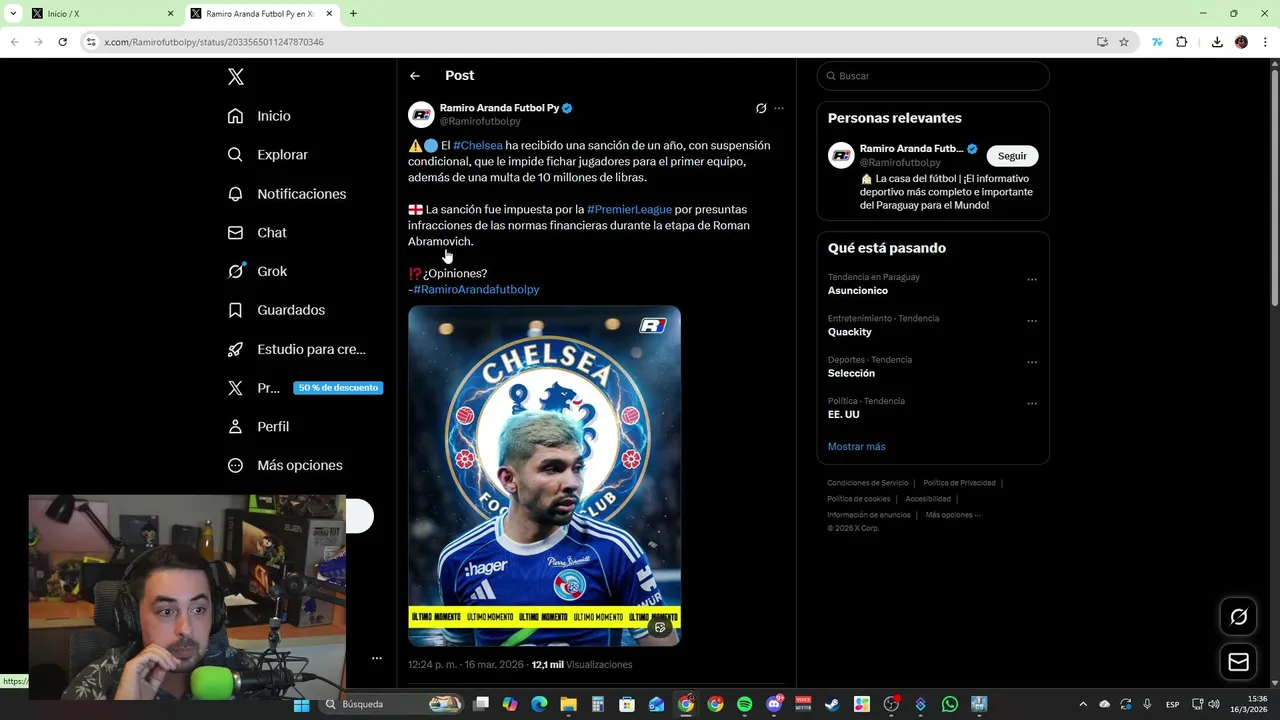This screenshot has height=720, width=1280.
Task: Open options for the Asuncionico trend
Action: (x=1032, y=280)
